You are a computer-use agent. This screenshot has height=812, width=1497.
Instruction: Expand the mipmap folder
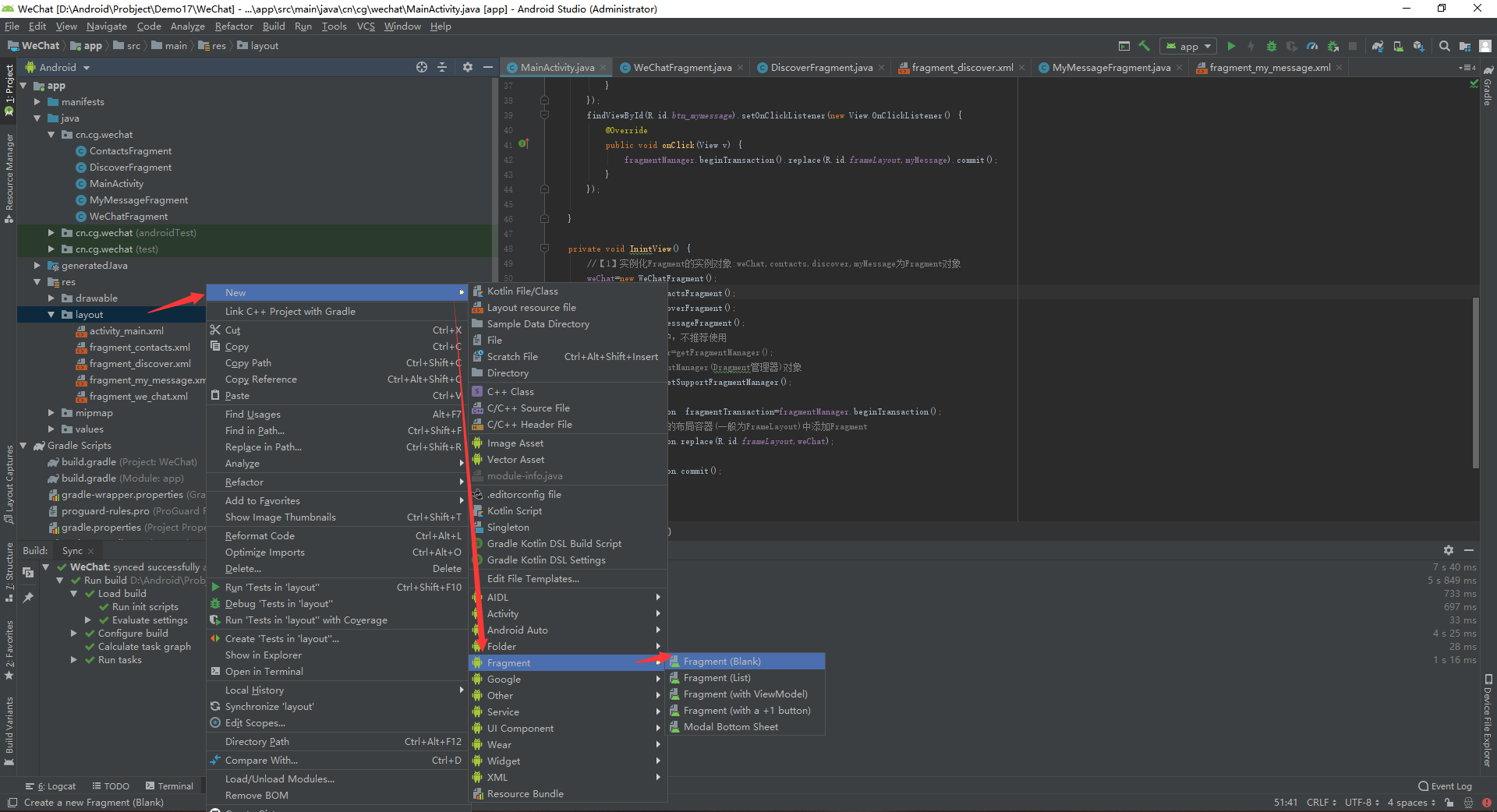point(51,413)
